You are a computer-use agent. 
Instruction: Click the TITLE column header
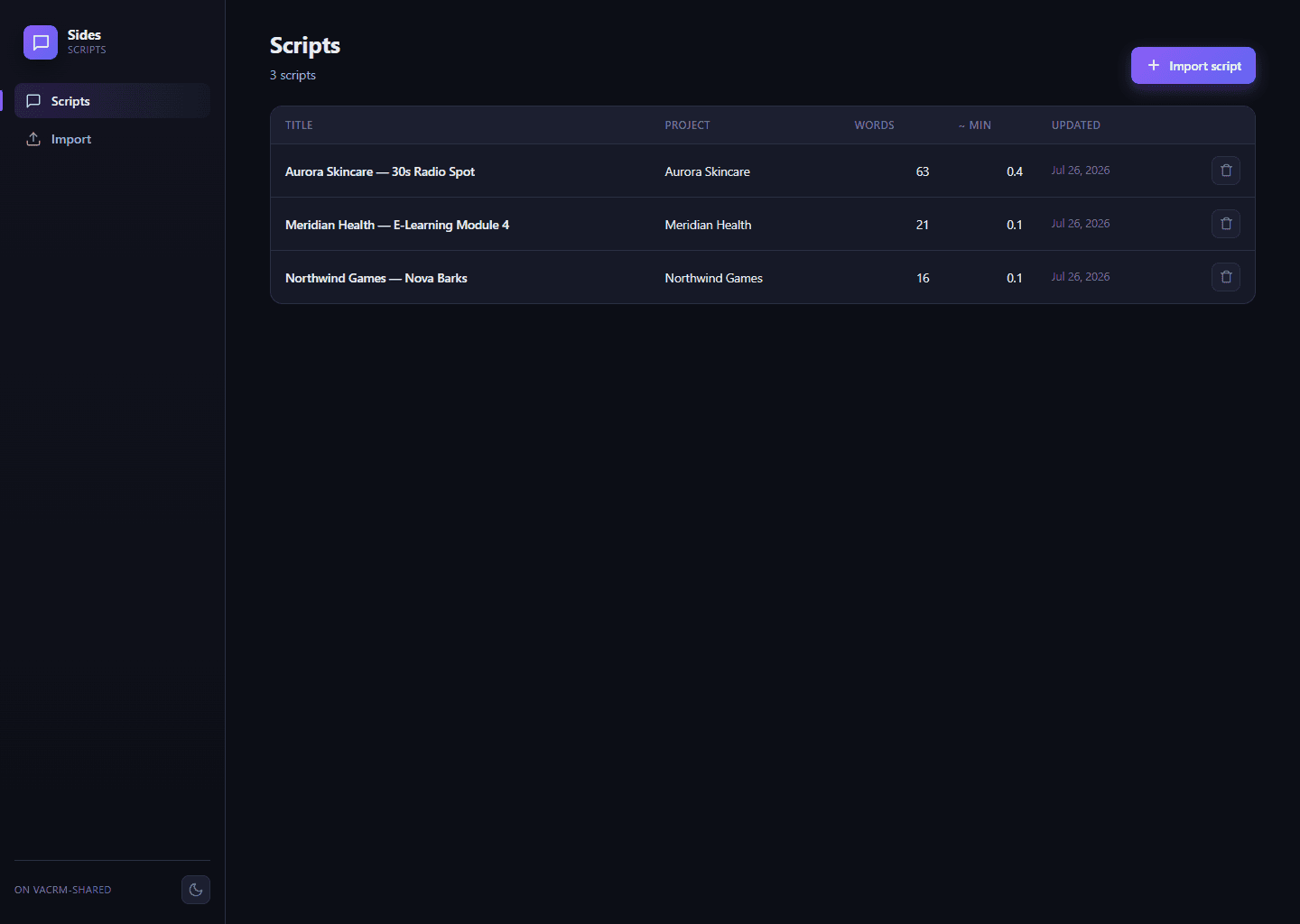click(x=299, y=125)
